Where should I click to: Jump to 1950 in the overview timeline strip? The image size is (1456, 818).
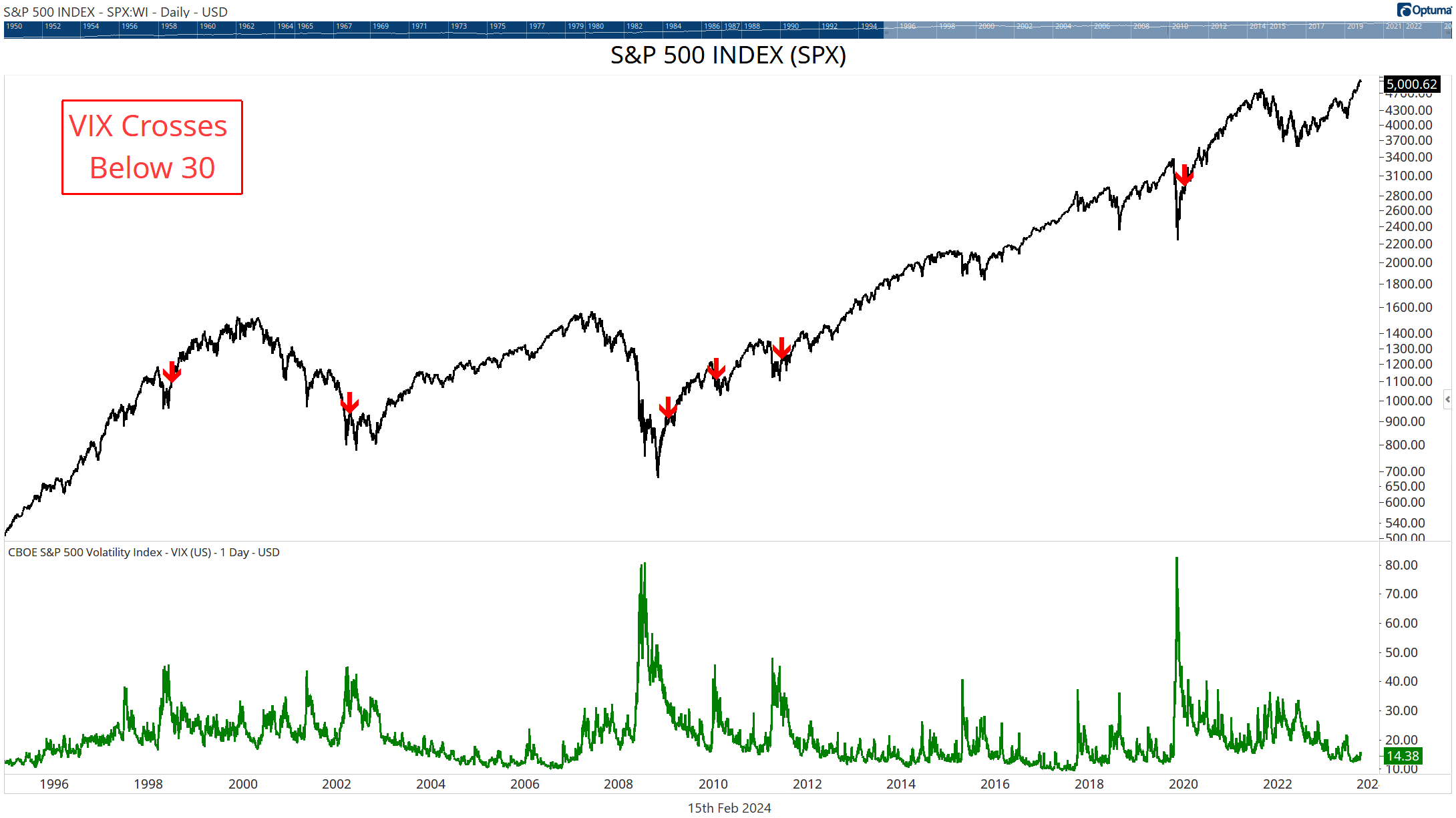[x=14, y=26]
